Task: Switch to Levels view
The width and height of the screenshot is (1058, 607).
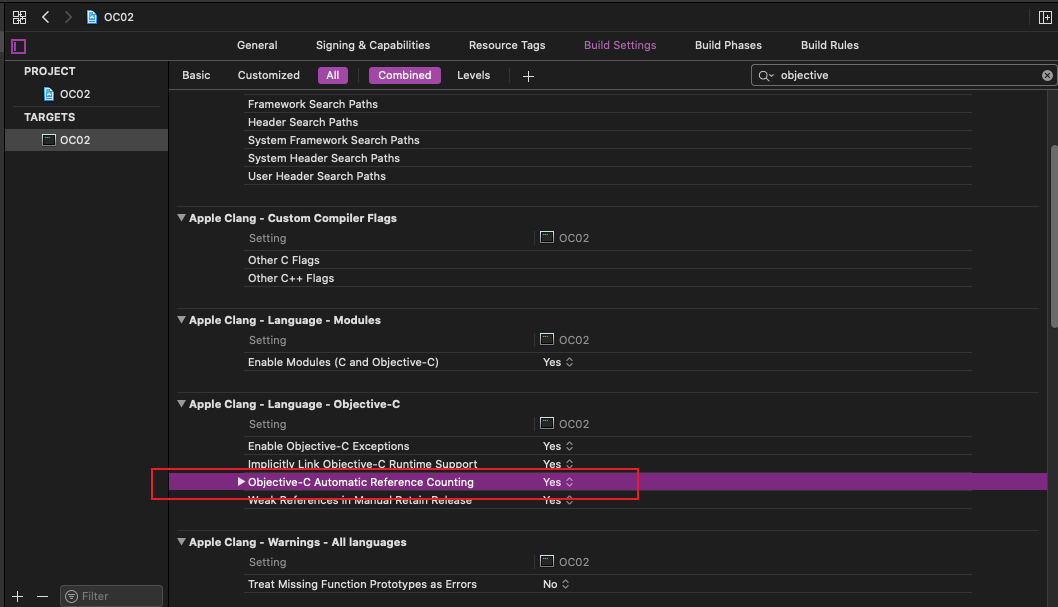Action: point(474,76)
